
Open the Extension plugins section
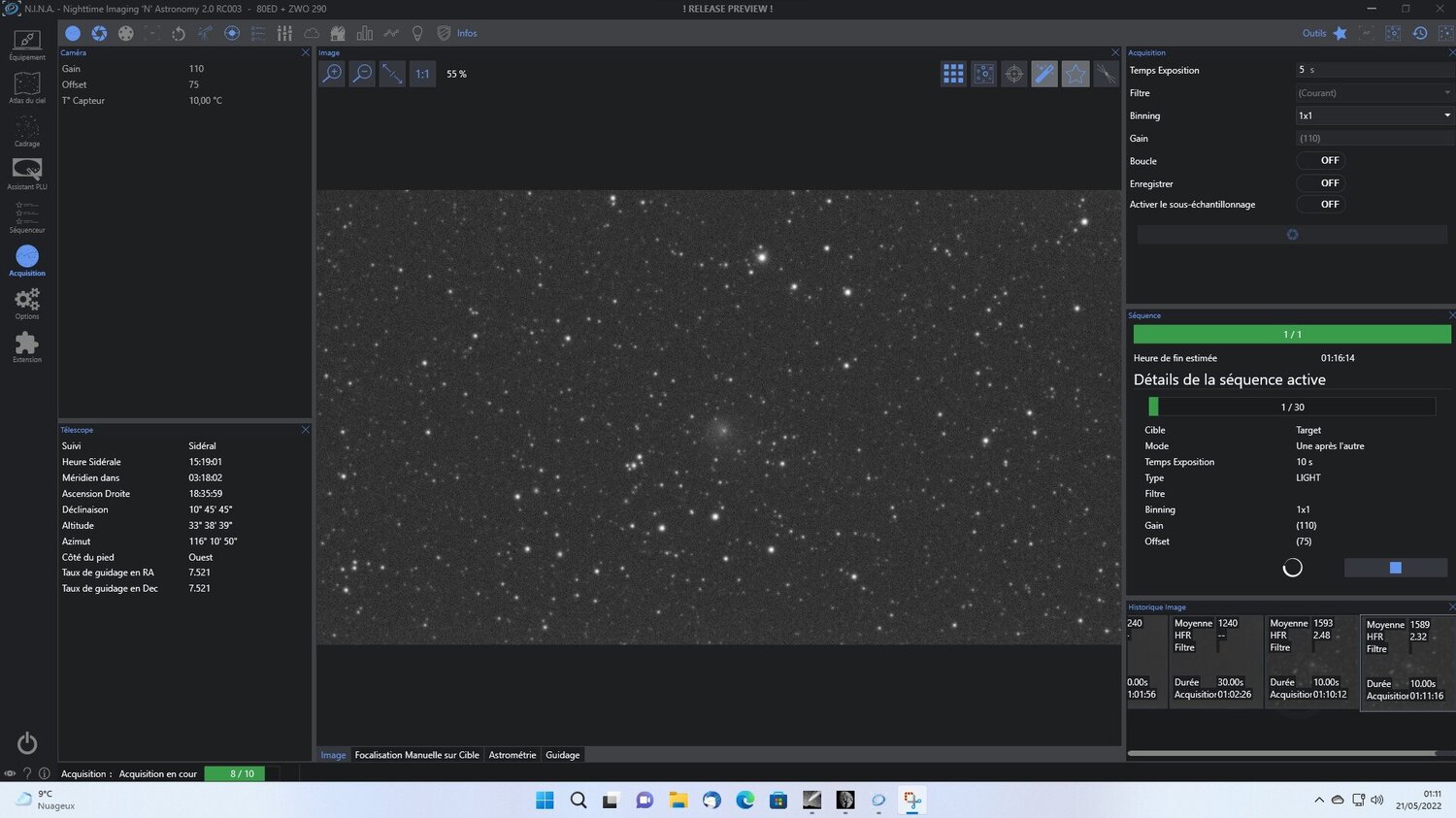[27, 346]
